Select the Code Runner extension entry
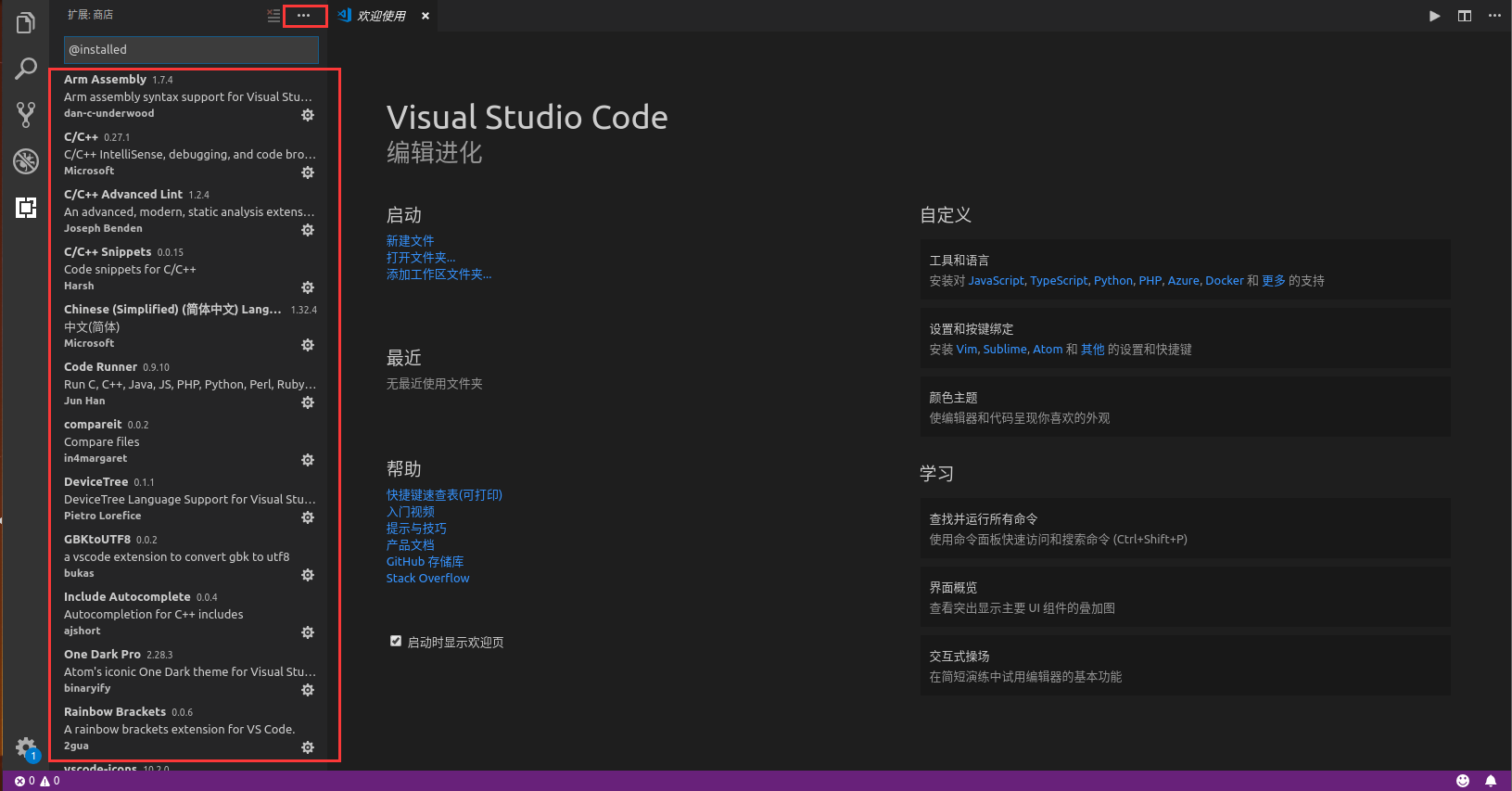This screenshot has width=1512, height=791. coord(189,384)
